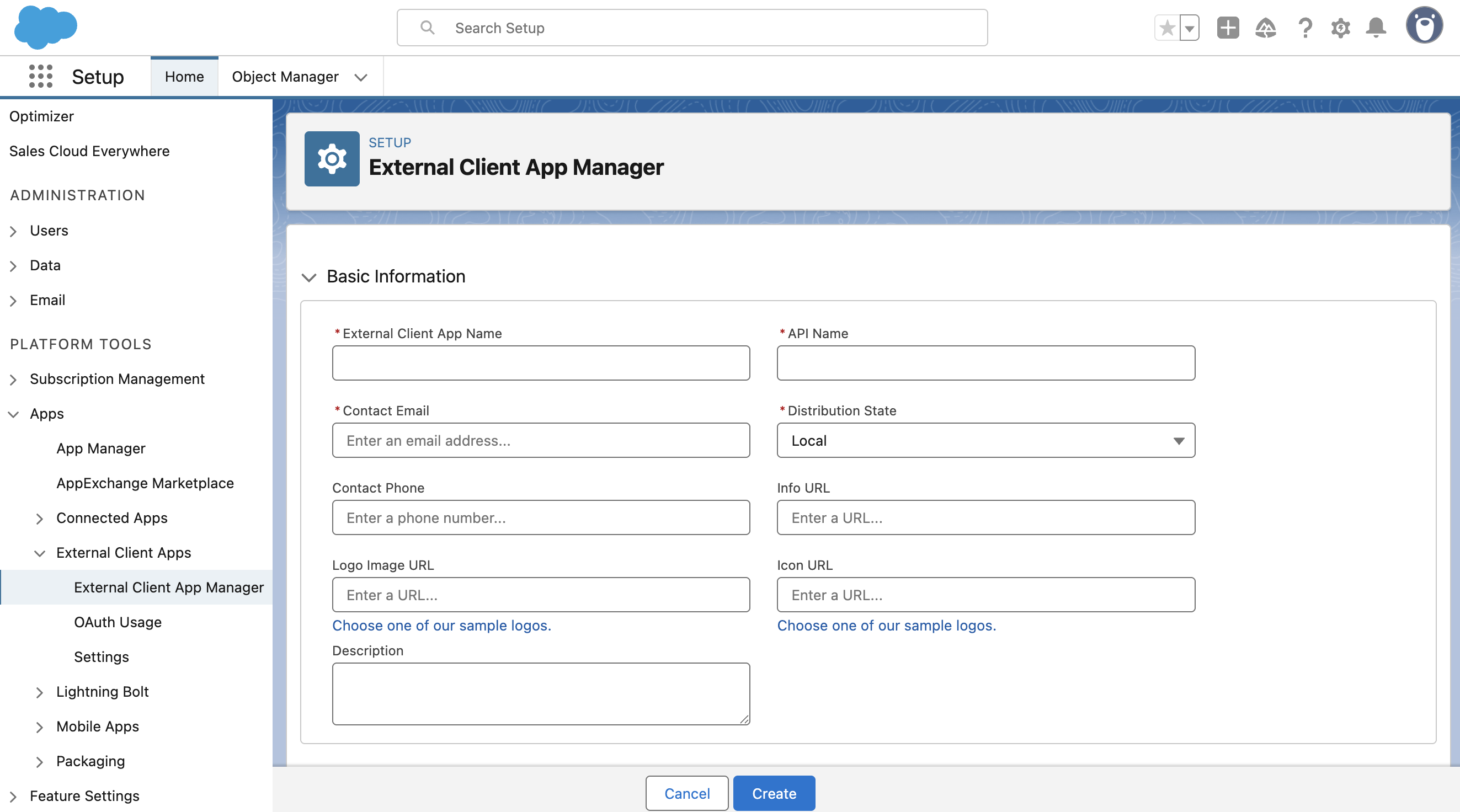
Task: Choose sample logos link under Logo Image URL
Action: coord(441,626)
